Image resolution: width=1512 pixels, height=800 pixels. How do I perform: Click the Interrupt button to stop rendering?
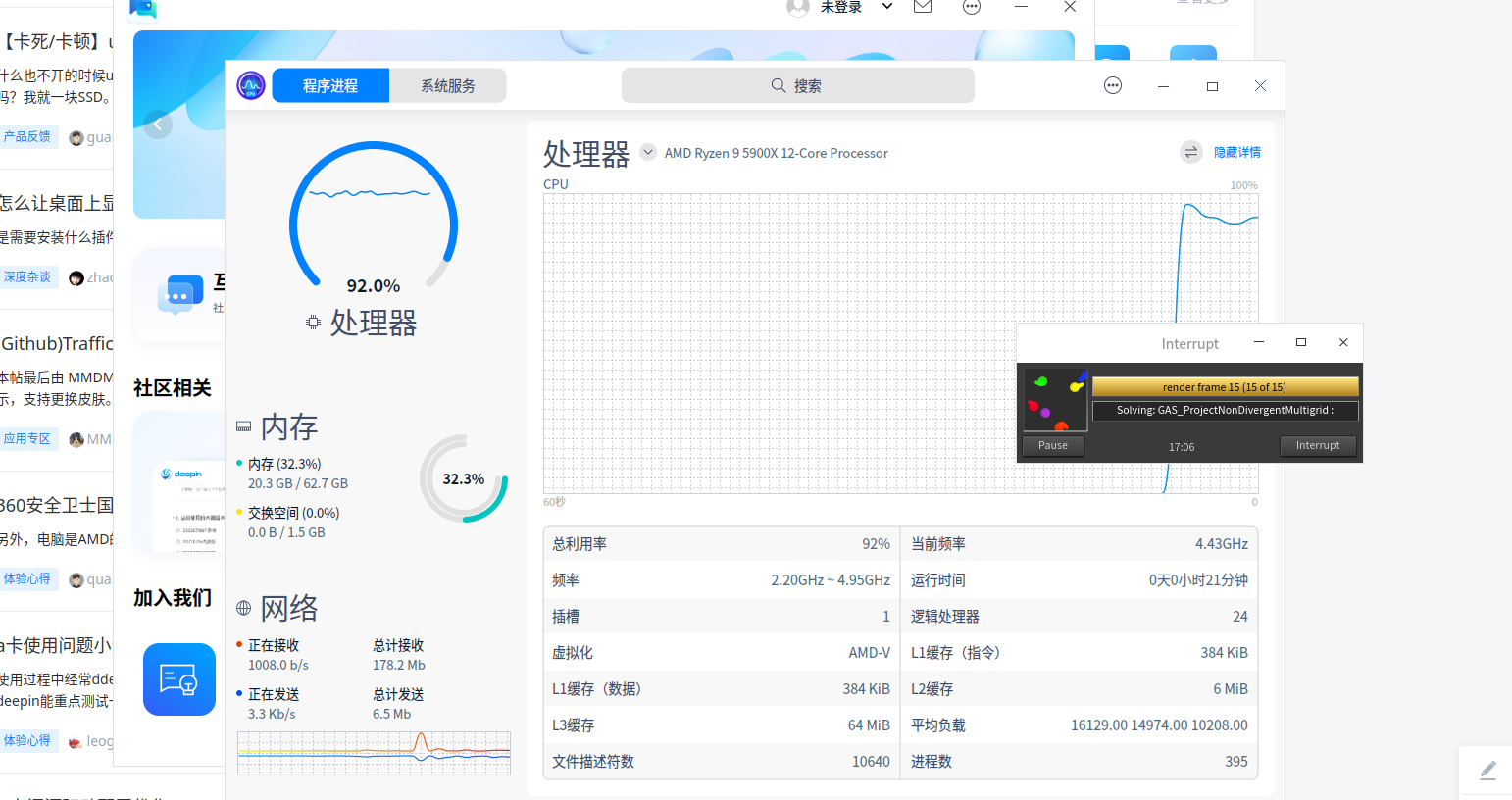coord(1318,445)
